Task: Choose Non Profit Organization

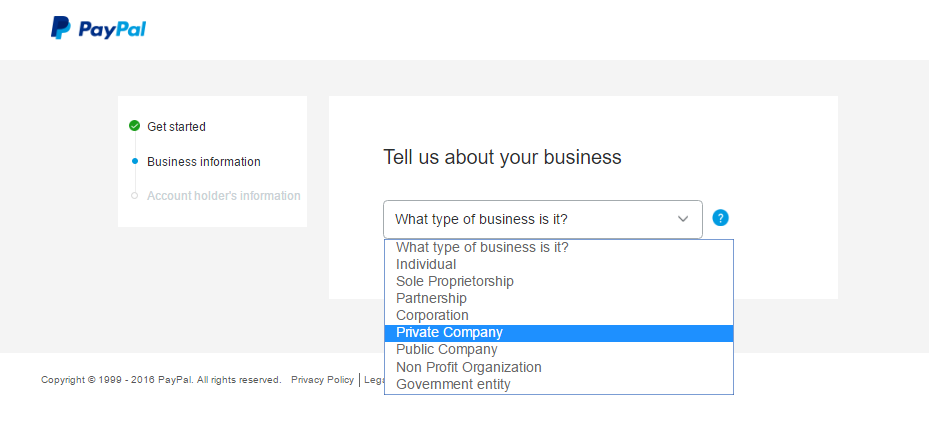Action: 559,368
